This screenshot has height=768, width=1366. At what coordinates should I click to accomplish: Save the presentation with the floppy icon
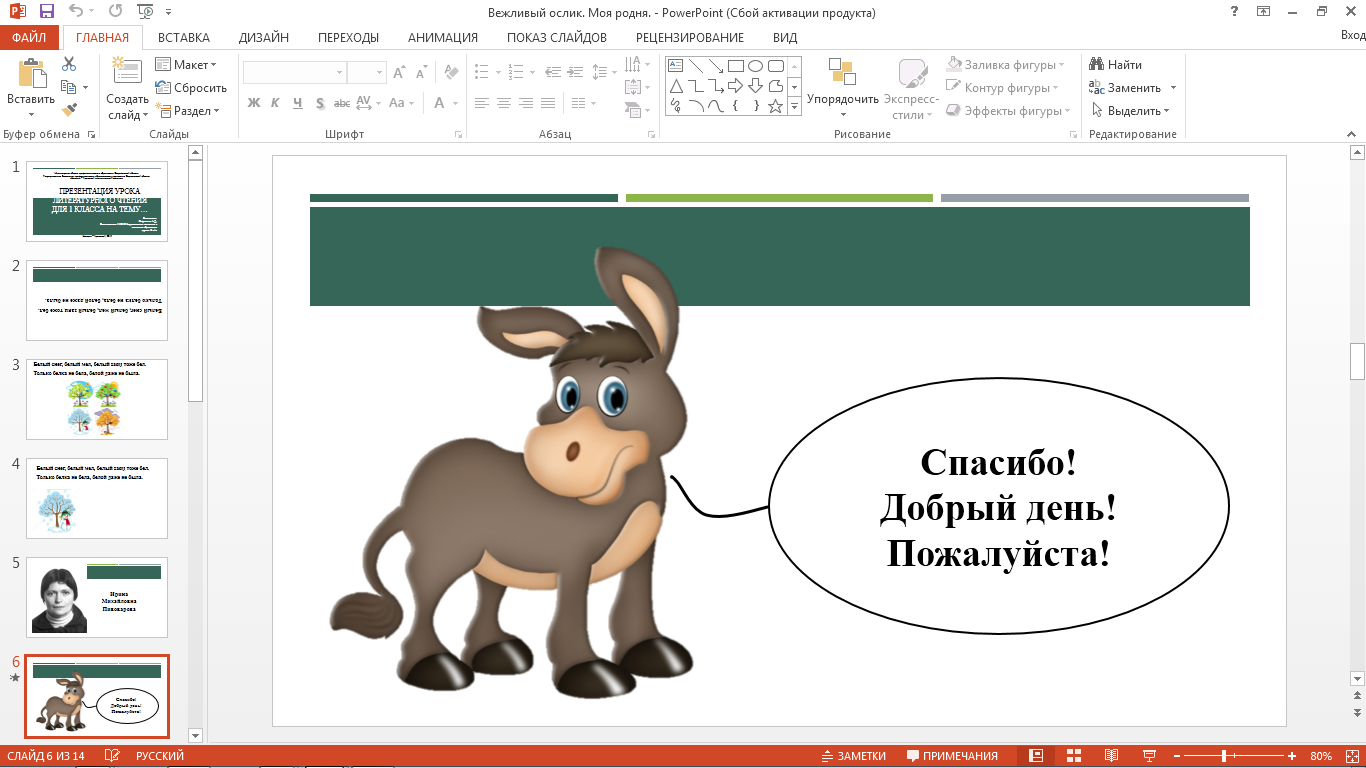47,13
